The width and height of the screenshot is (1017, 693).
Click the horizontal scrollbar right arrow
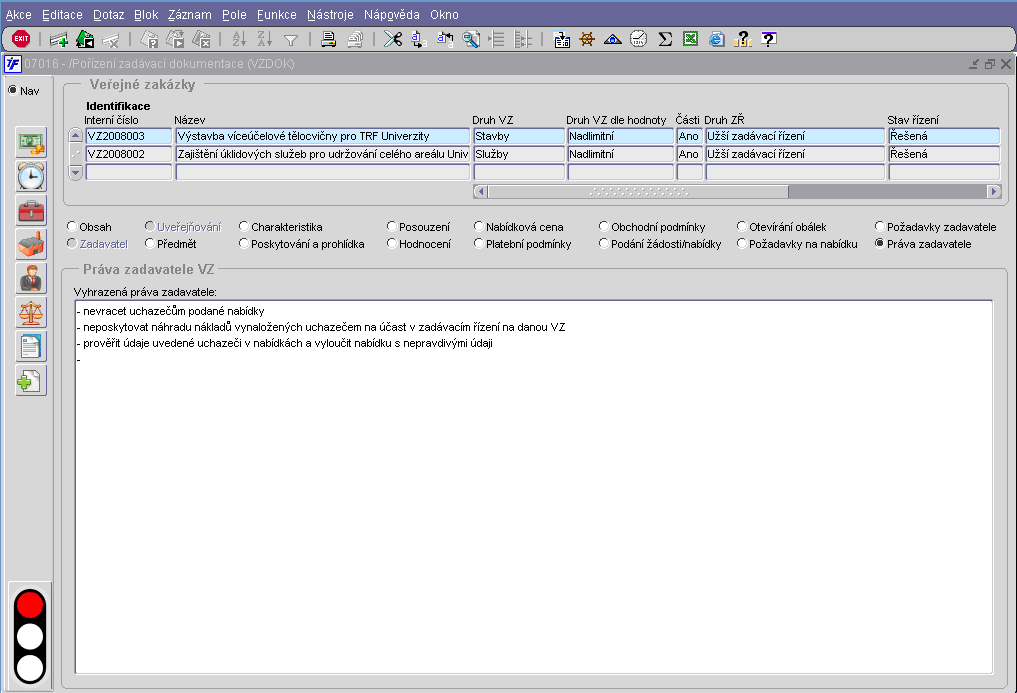[993, 191]
